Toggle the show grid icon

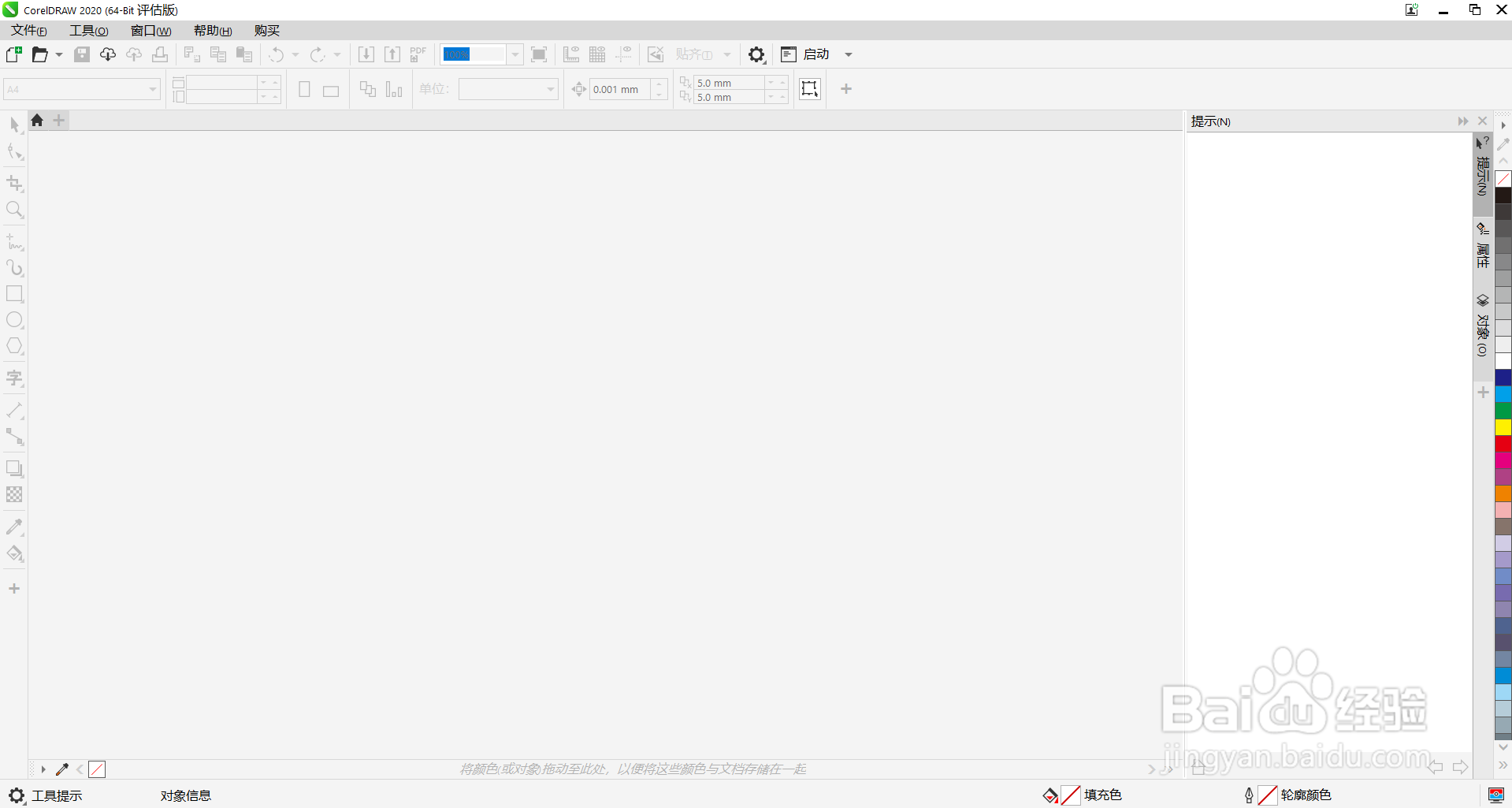click(x=597, y=54)
